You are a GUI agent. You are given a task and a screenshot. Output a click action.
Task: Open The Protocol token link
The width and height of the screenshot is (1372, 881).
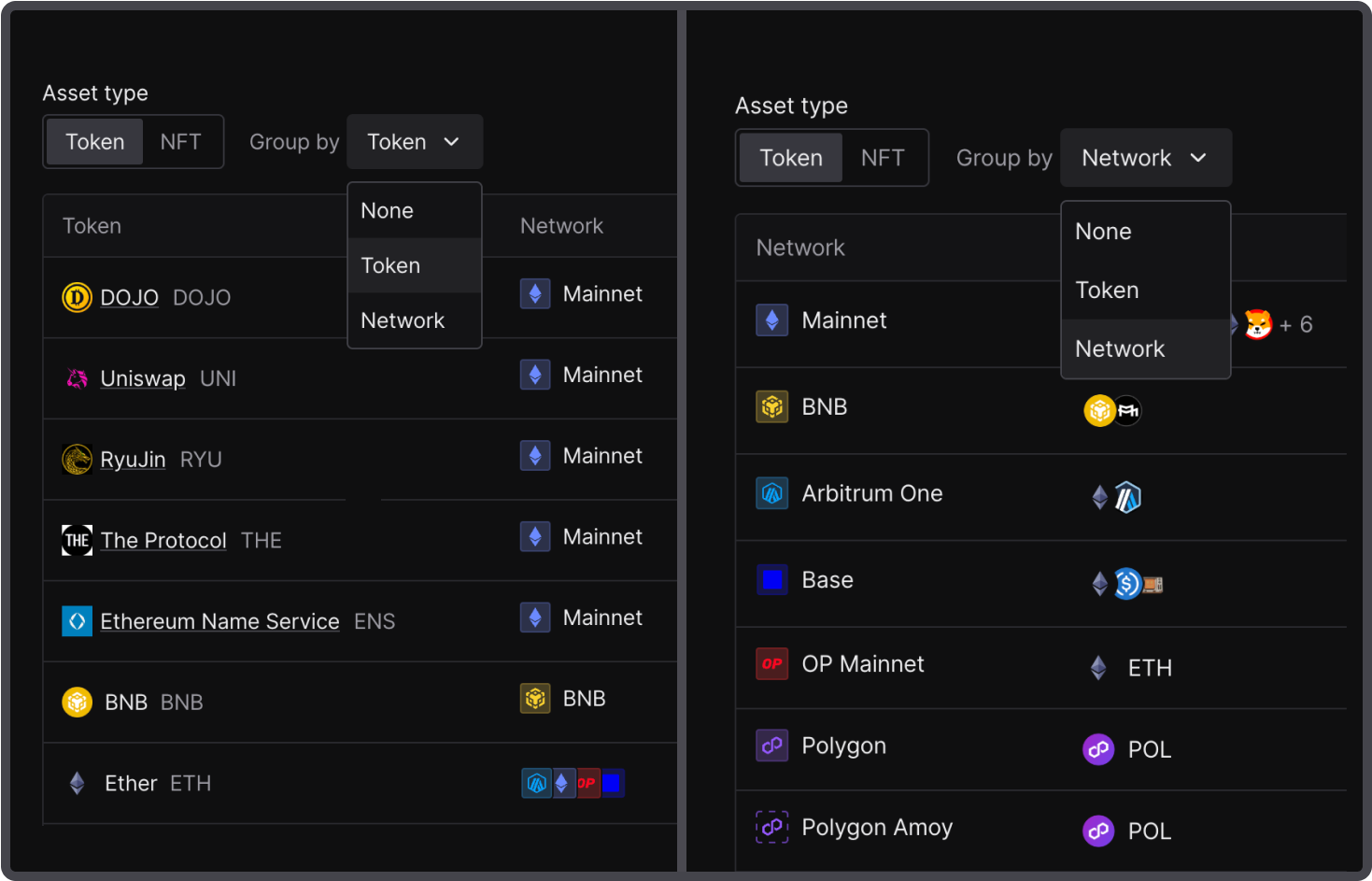point(163,541)
